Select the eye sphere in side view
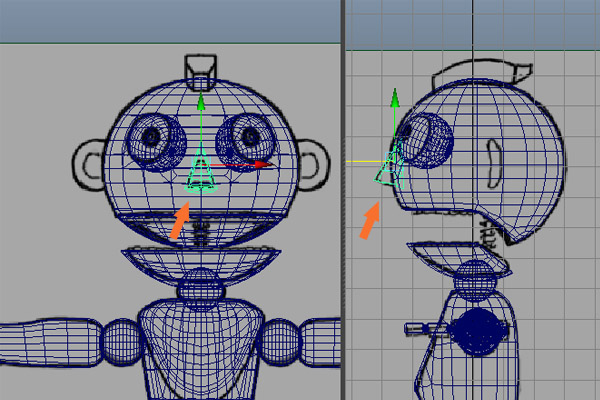600x400 pixels. click(425, 141)
